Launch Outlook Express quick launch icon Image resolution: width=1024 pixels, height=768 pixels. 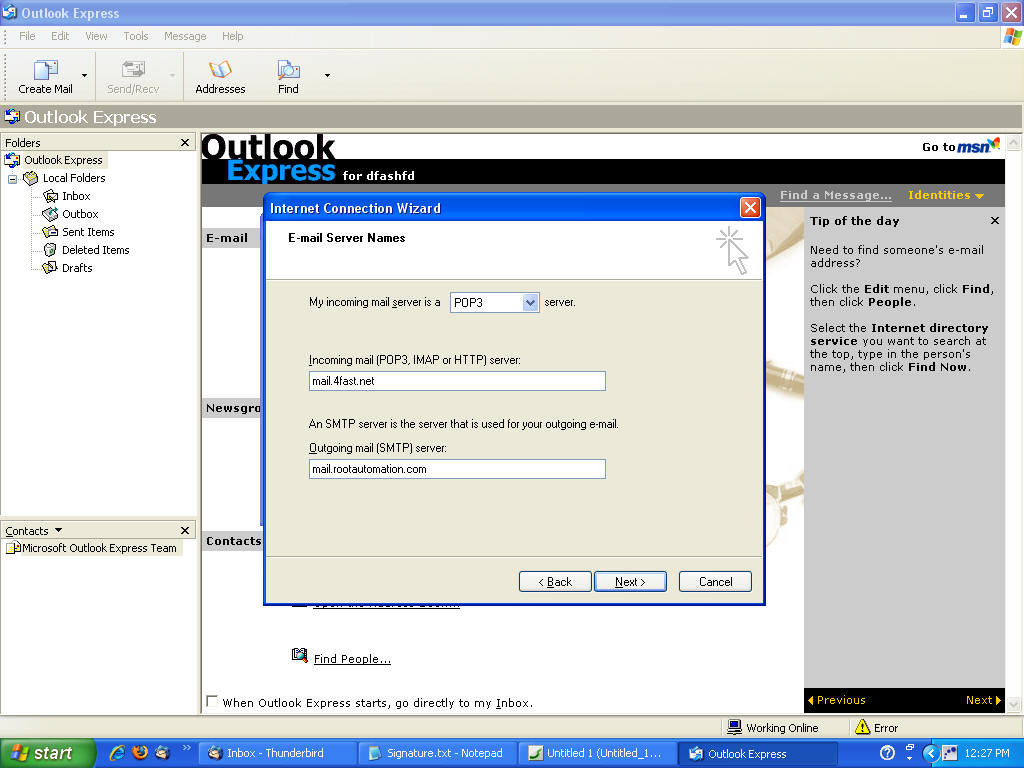click(x=162, y=753)
